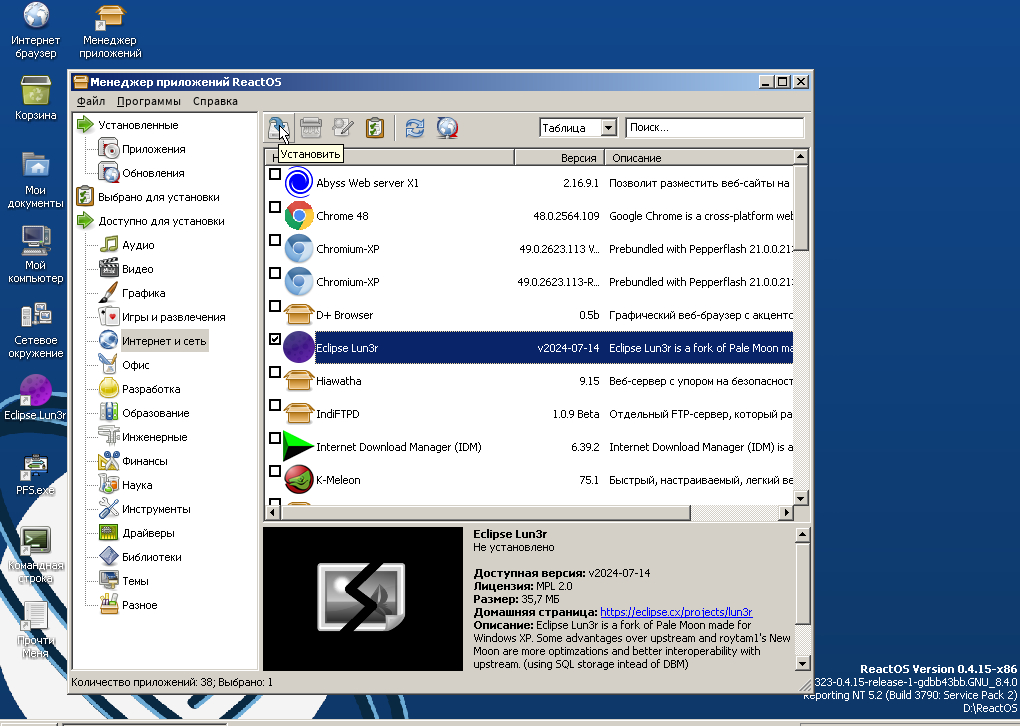
Task: Select the K-Meleon application row
Action: [x=530, y=480]
